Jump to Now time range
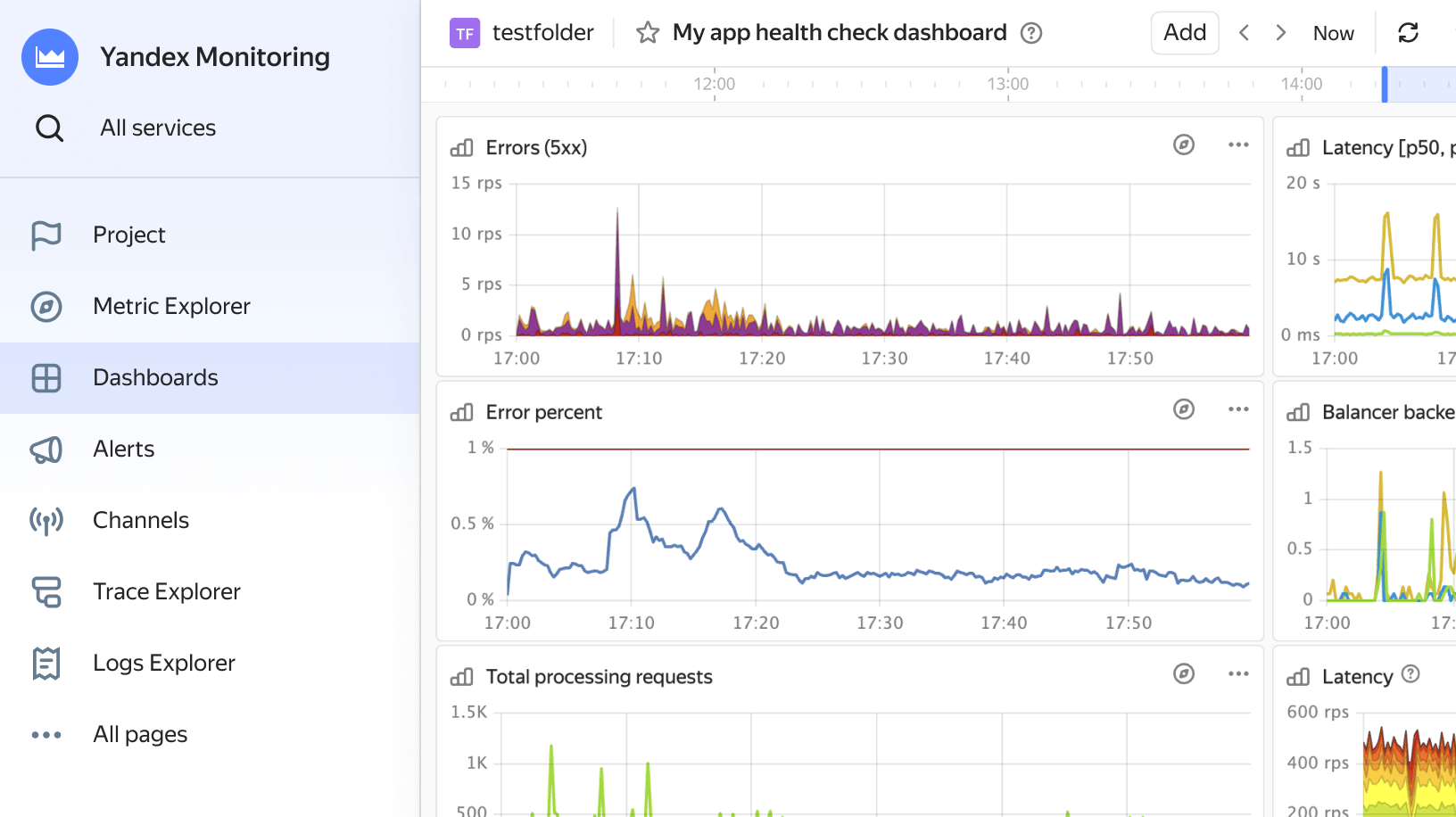 1333,34
